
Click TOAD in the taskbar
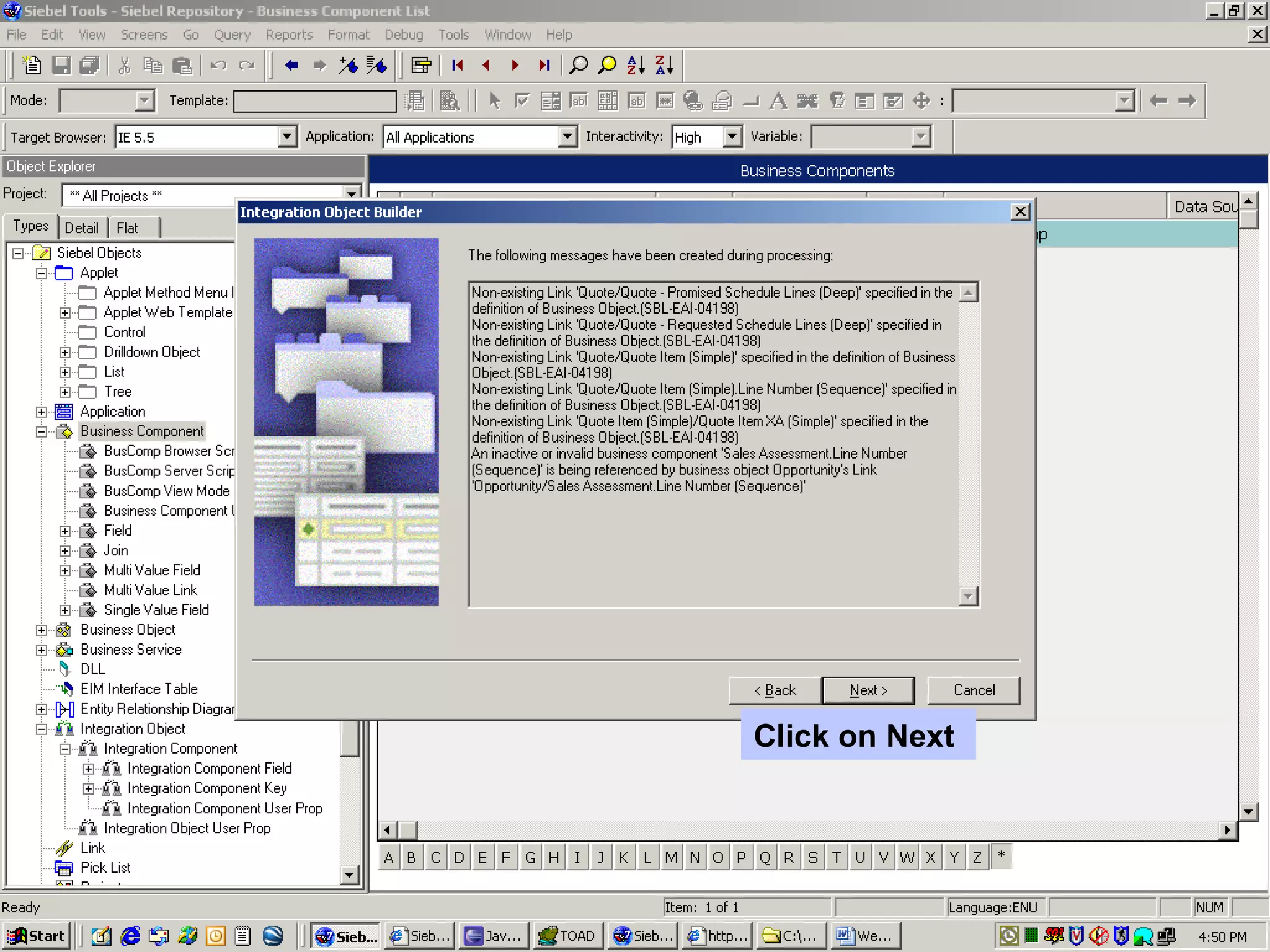pos(567,936)
